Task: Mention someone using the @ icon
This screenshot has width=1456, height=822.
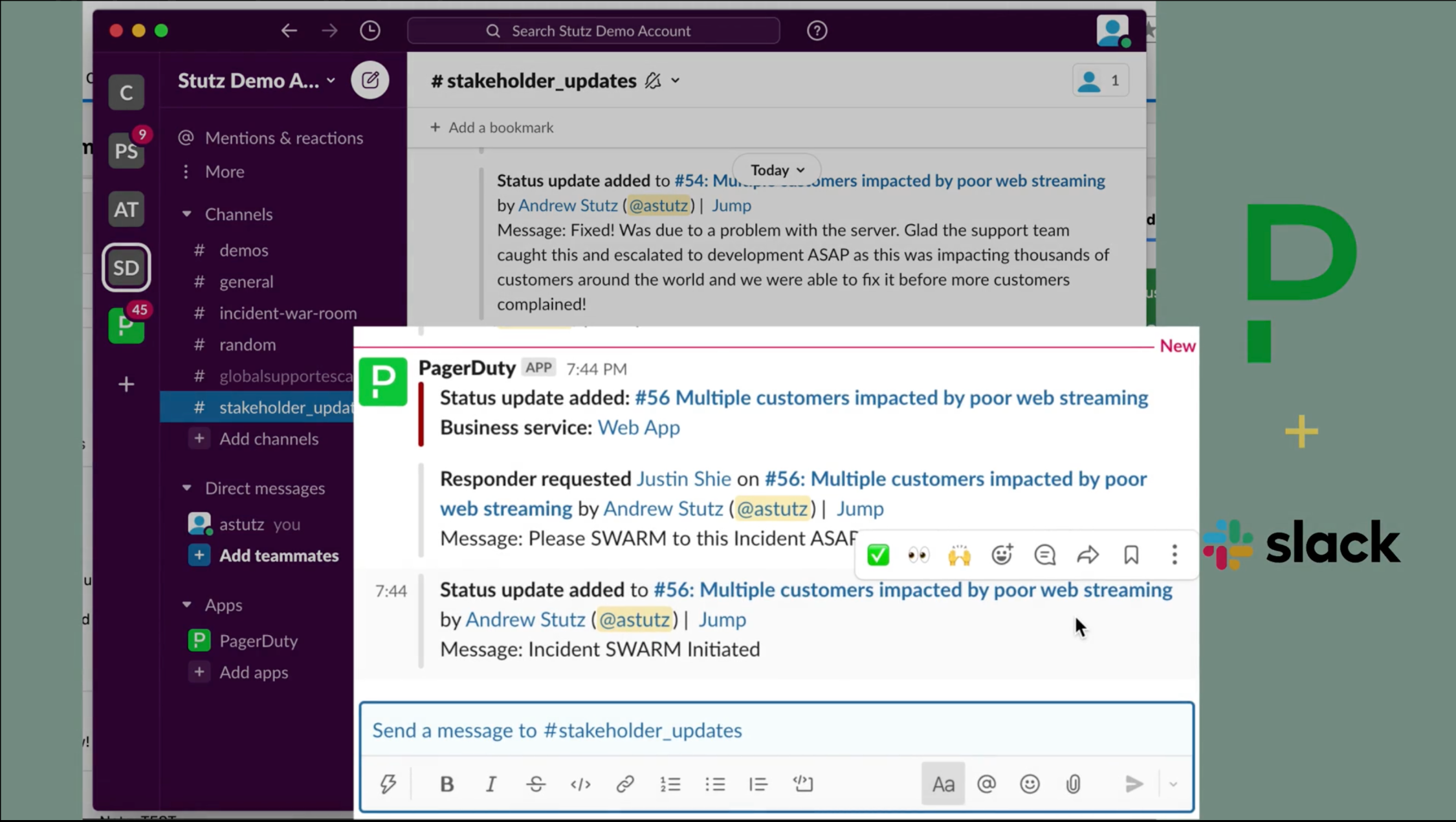Action: click(986, 784)
